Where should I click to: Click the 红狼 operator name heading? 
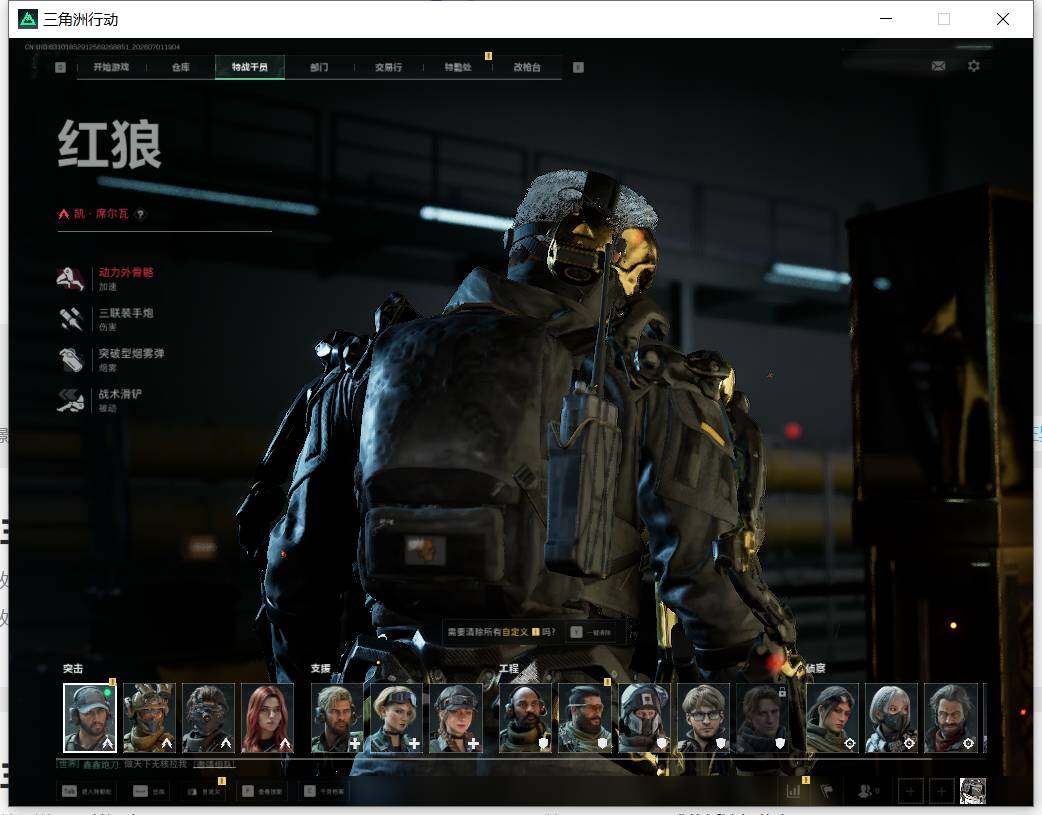point(110,144)
